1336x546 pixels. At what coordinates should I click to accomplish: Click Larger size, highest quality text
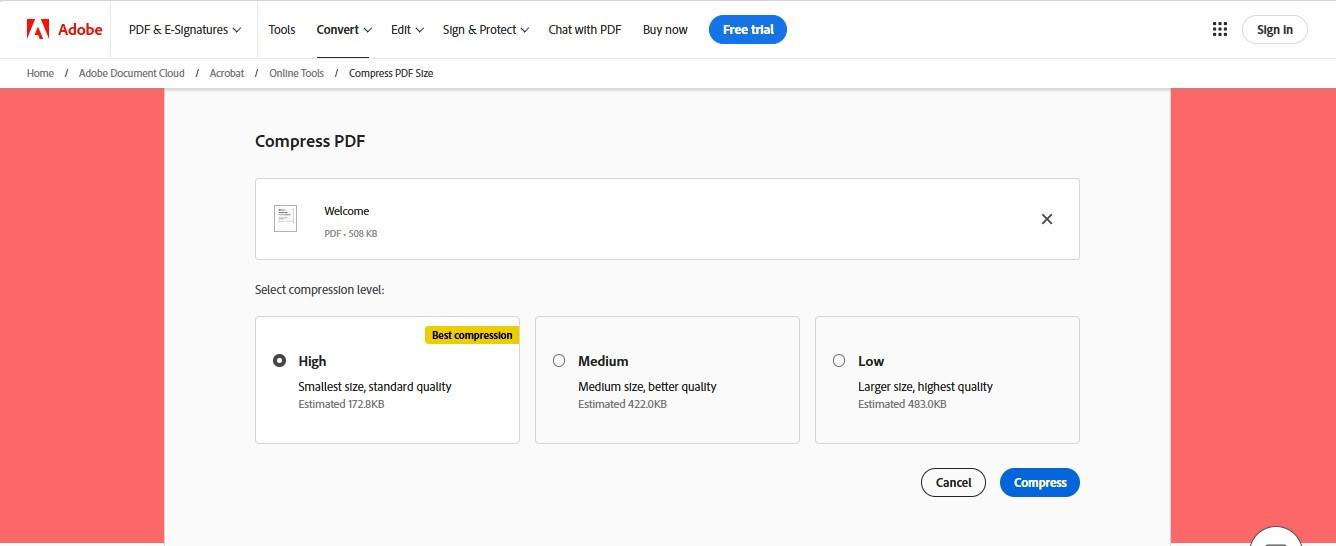[x=925, y=386]
